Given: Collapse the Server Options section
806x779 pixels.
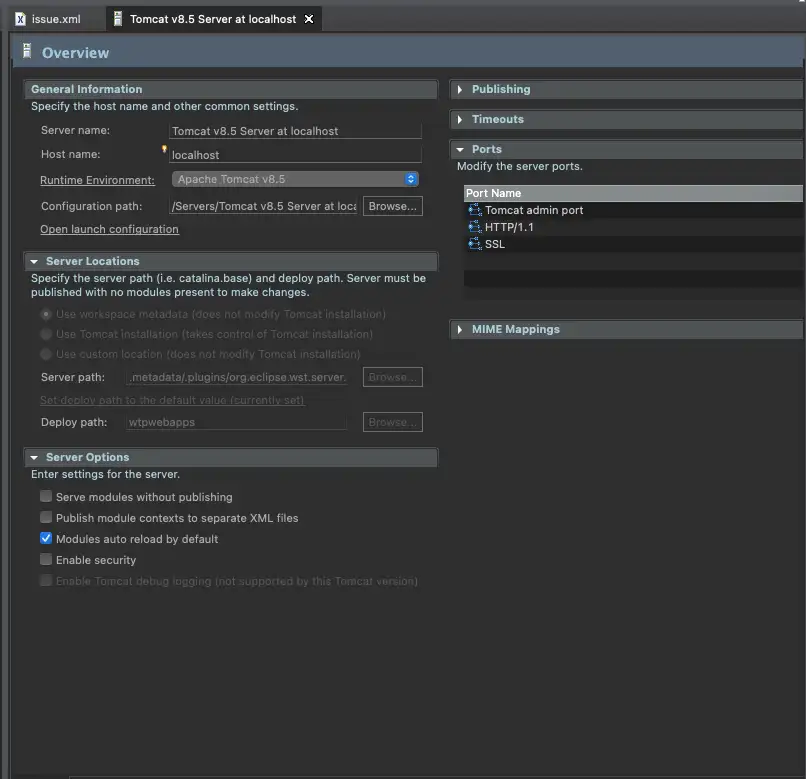Looking at the screenshot, I should pos(34,458).
